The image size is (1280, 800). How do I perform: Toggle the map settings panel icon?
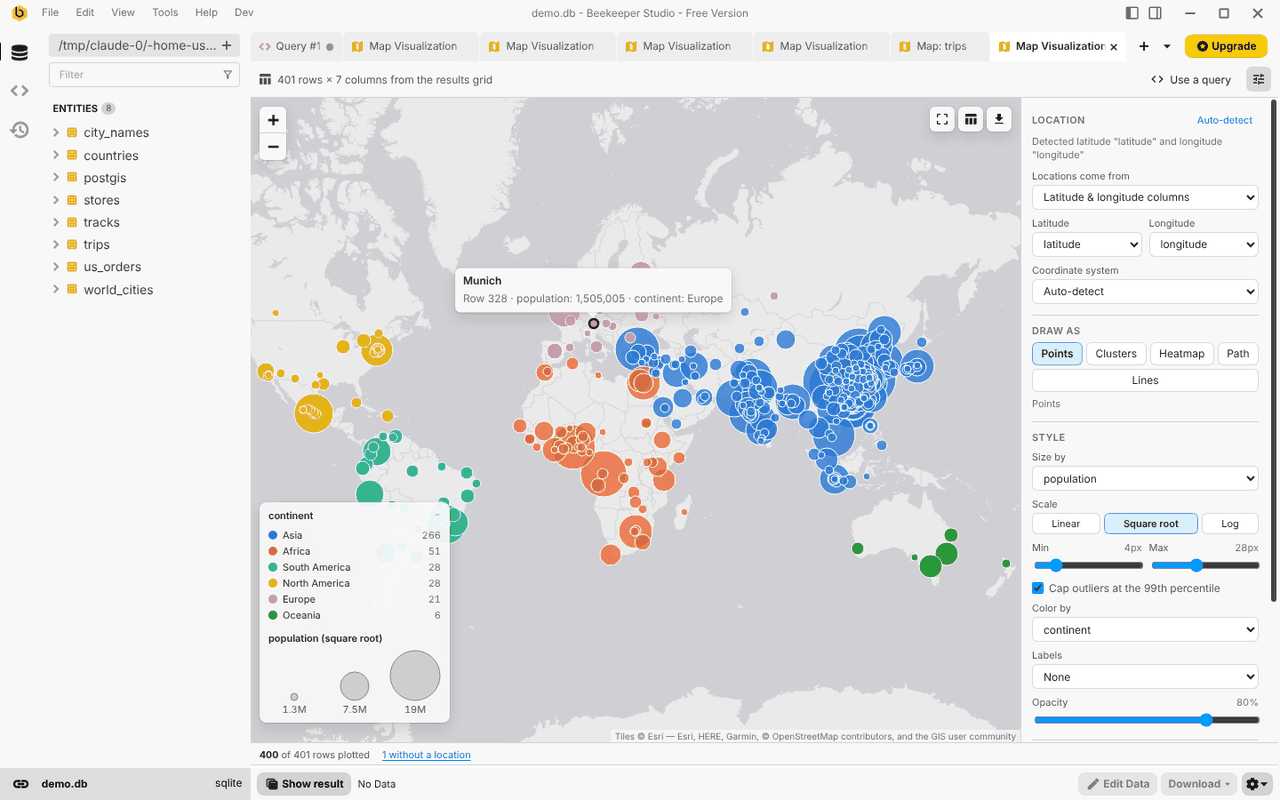(x=1258, y=80)
